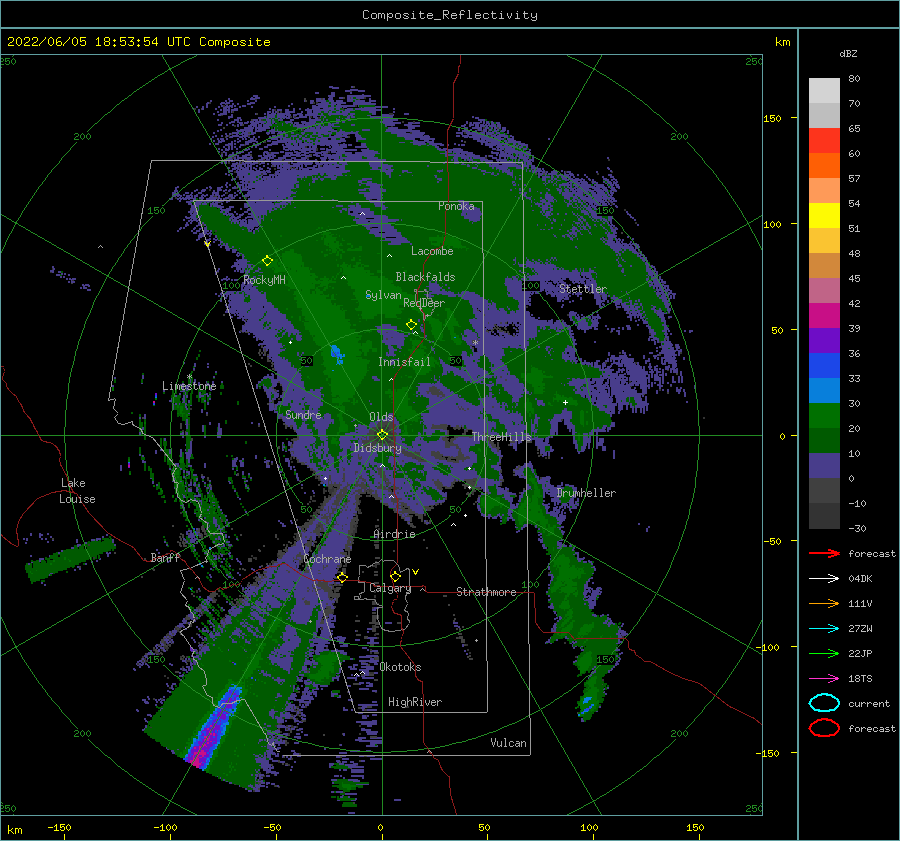The image size is (900, 841).
Task: Click the Banff label
Action: (x=165, y=557)
